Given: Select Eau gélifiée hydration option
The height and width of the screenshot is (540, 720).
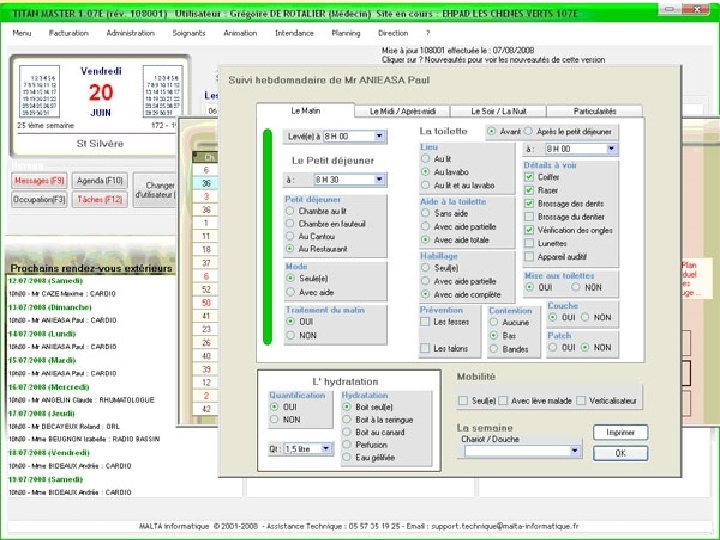Looking at the screenshot, I should coord(347,457).
